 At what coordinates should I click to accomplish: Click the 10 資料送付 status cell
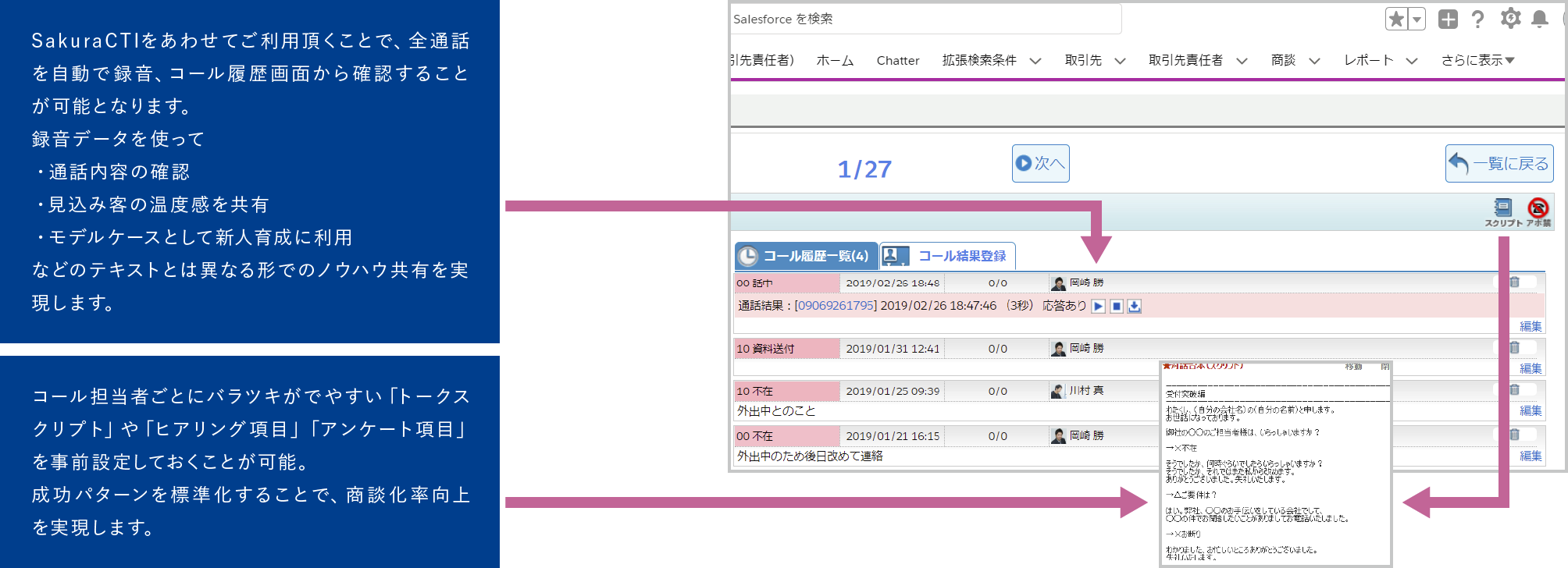pyautogui.click(x=787, y=349)
